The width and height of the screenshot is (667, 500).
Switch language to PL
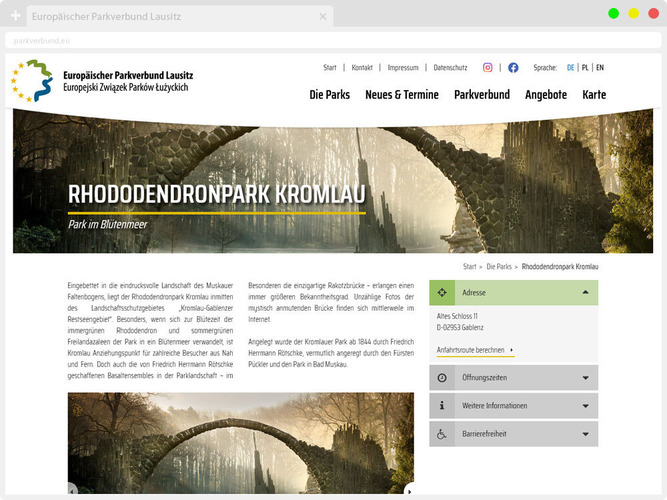click(x=585, y=68)
